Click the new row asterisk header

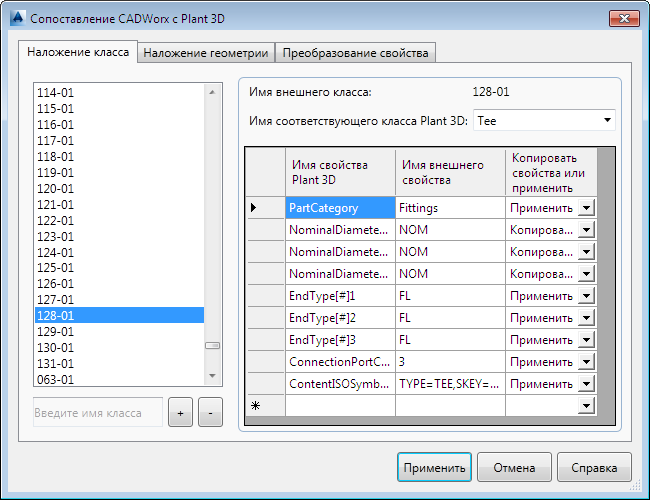pos(265,405)
